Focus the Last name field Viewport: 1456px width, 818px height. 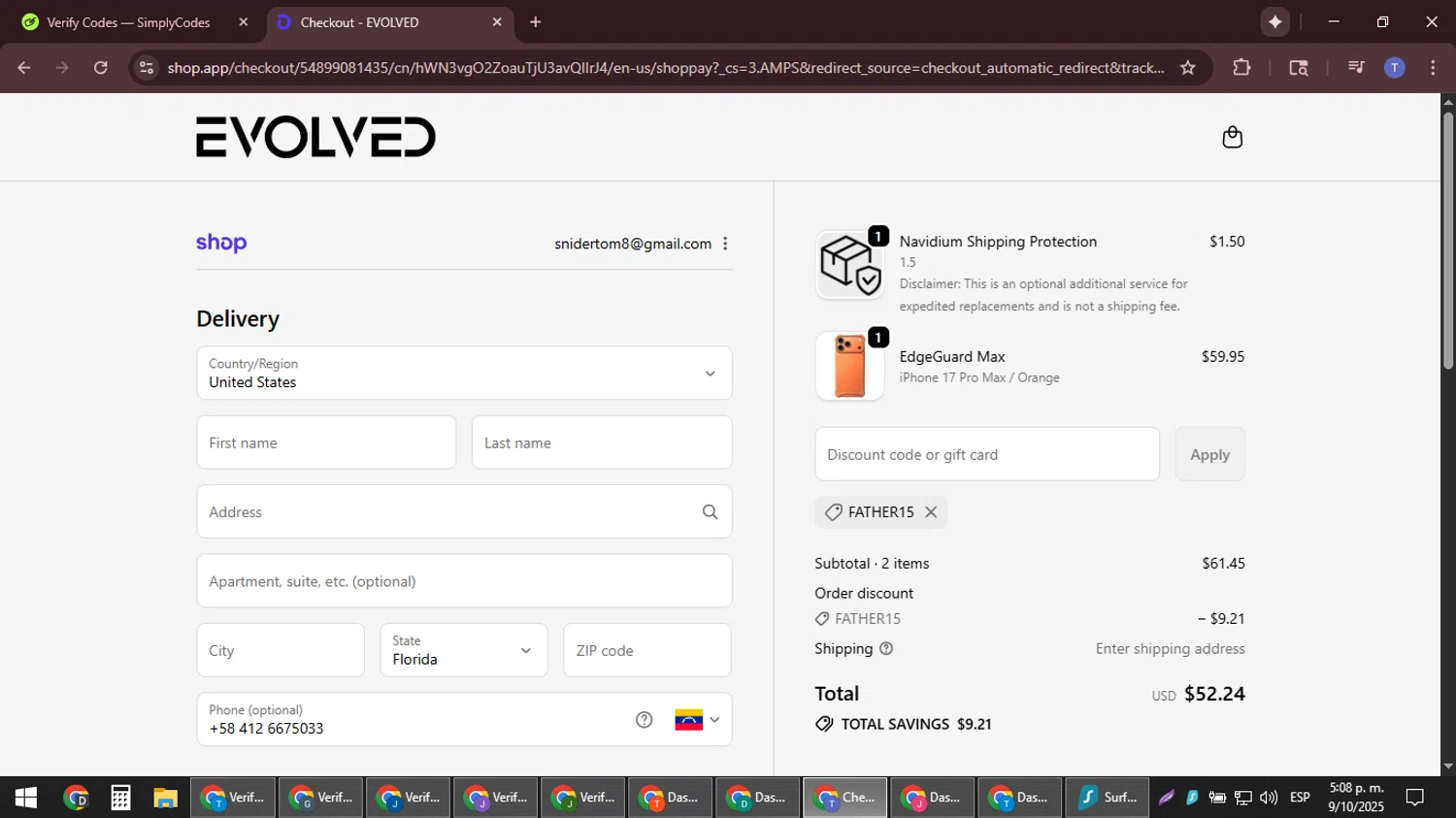[602, 442]
